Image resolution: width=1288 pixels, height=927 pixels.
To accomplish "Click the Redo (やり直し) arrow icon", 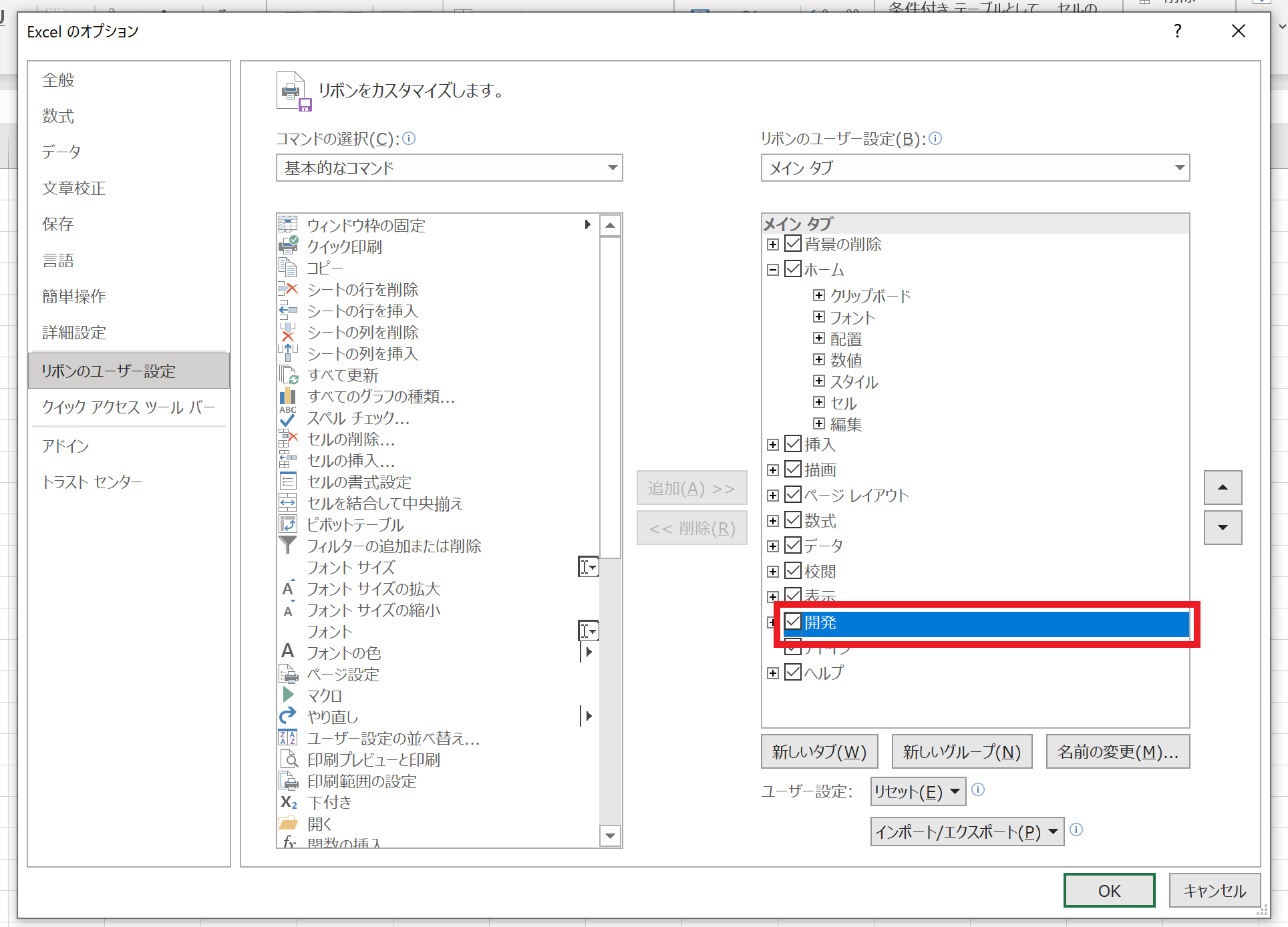I will [x=288, y=717].
